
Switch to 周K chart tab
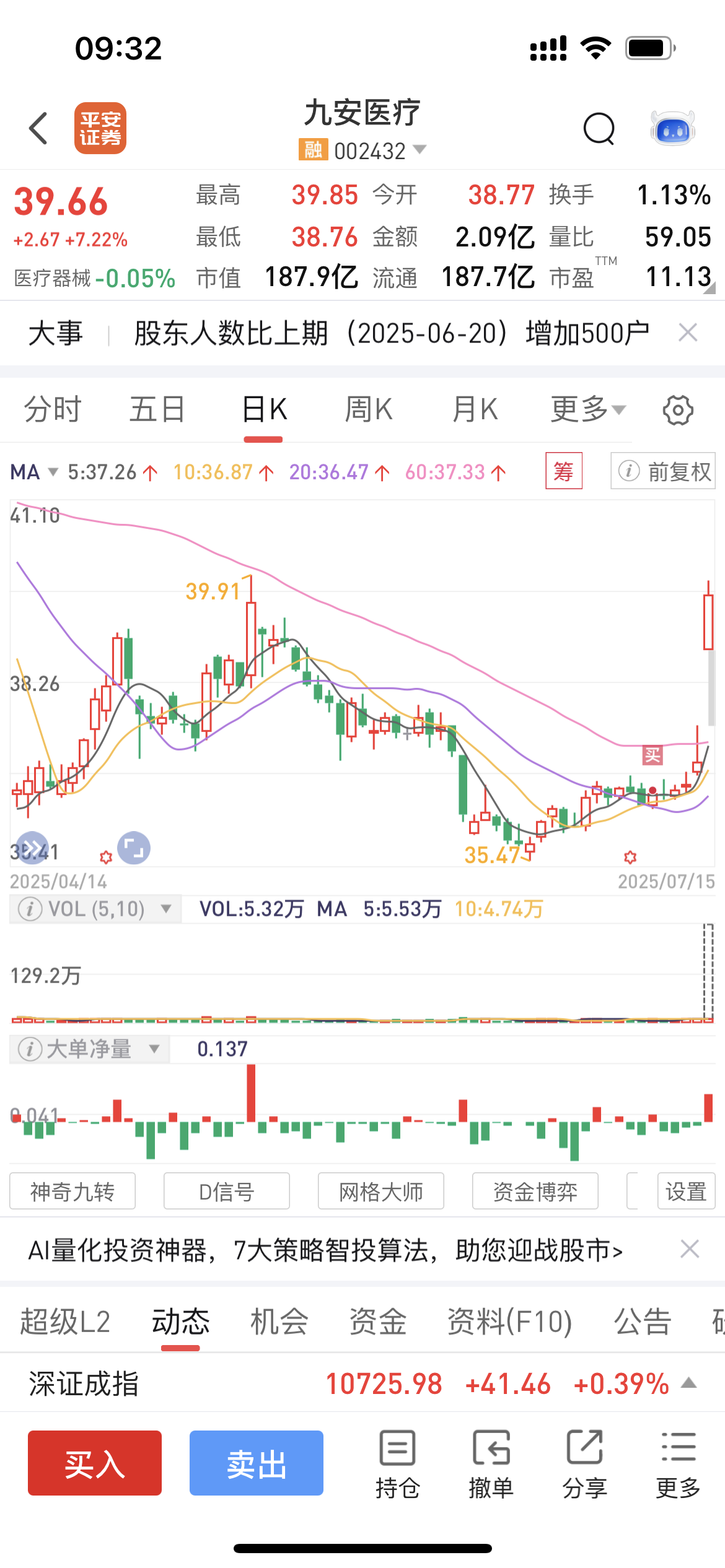(x=369, y=410)
